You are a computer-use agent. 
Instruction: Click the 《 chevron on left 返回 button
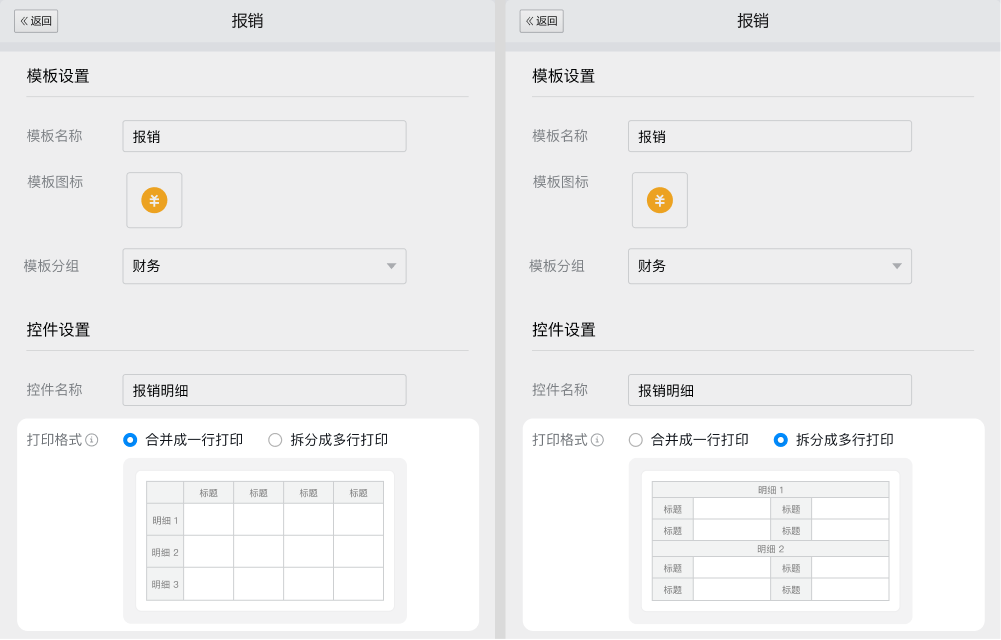click(x=24, y=21)
